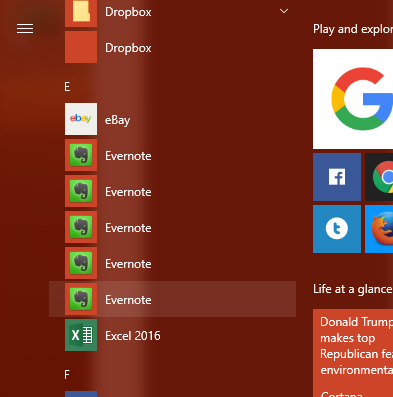The width and height of the screenshot is (393, 397).
Task: Open the hamburger menu in Start
Action: [25, 29]
